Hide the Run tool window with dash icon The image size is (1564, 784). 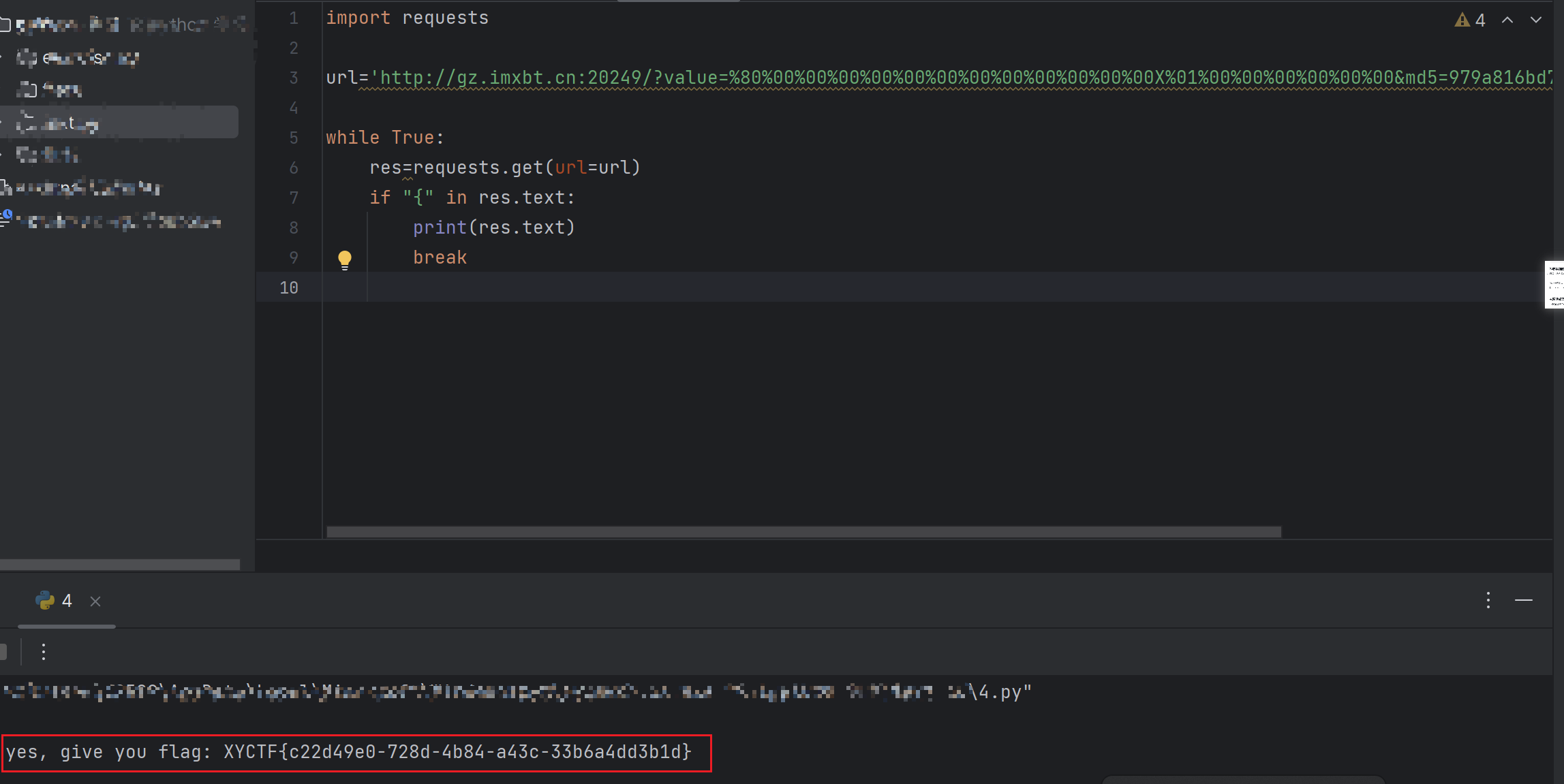(x=1524, y=600)
